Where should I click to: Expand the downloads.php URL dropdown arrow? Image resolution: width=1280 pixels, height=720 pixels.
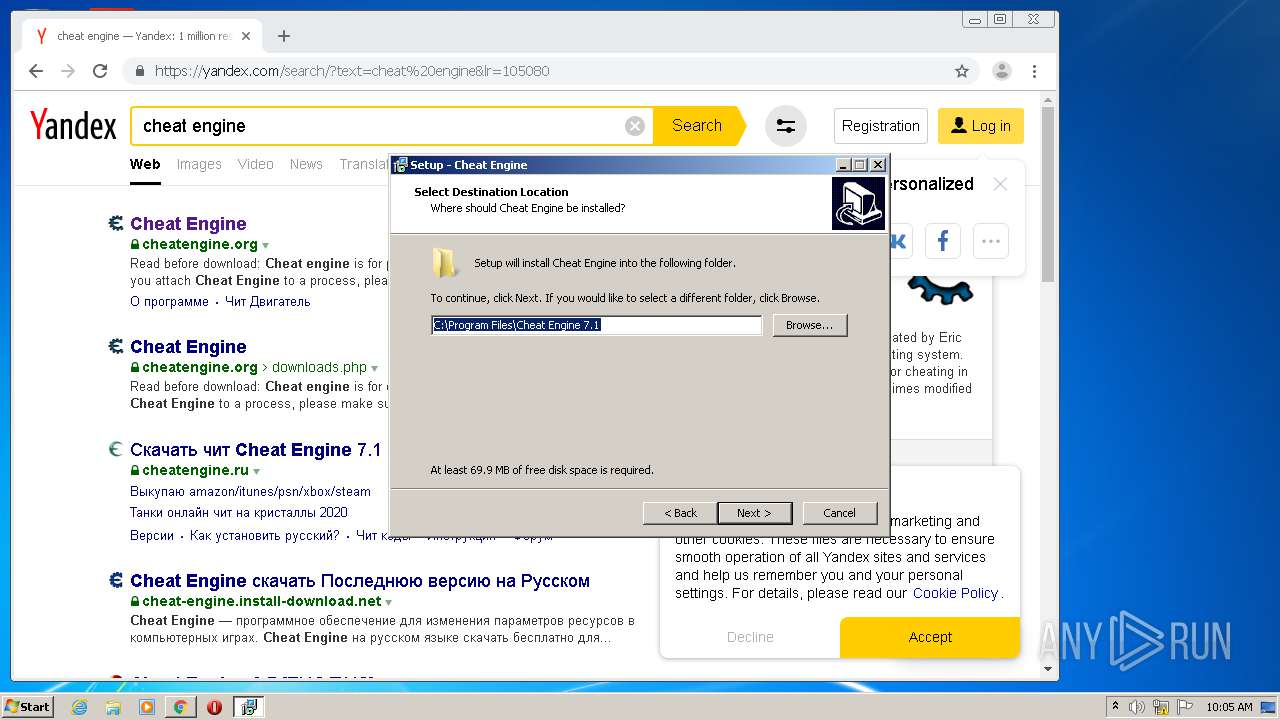tap(375, 368)
